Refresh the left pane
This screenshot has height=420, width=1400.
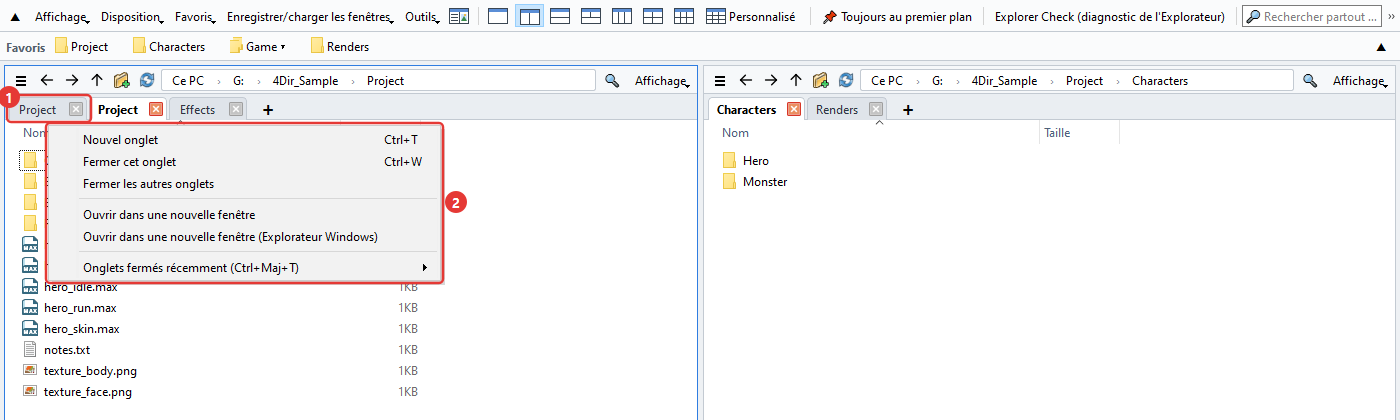click(x=147, y=81)
